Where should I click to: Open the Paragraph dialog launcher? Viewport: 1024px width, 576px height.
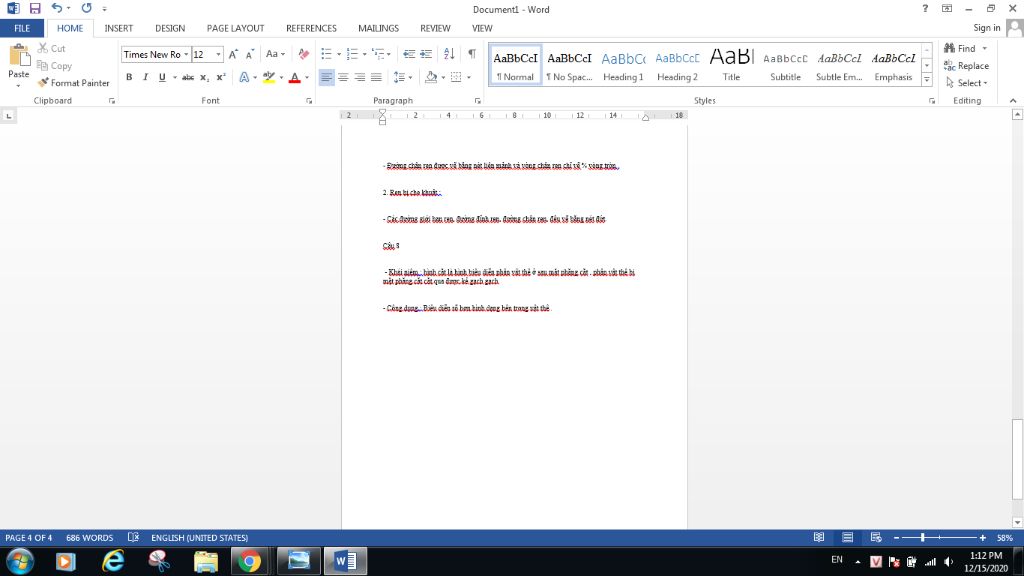477,101
